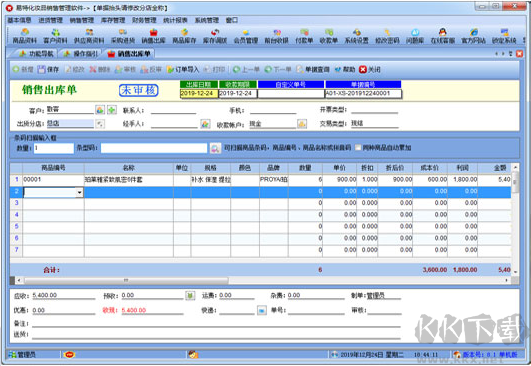The image size is (531, 366).
Task: Open 财务管理 menu
Action: coord(144,20)
